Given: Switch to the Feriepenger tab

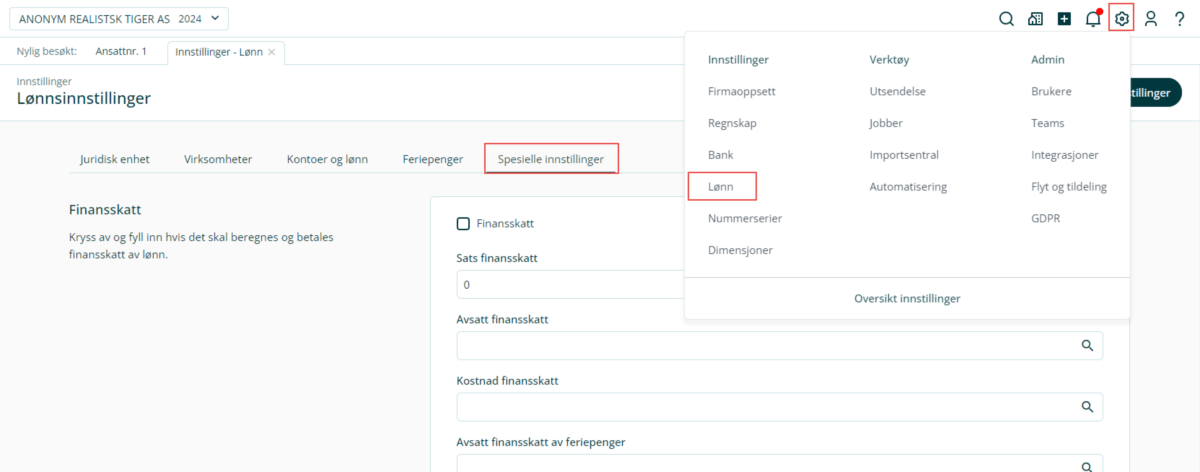Looking at the screenshot, I should tap(432, 159).
